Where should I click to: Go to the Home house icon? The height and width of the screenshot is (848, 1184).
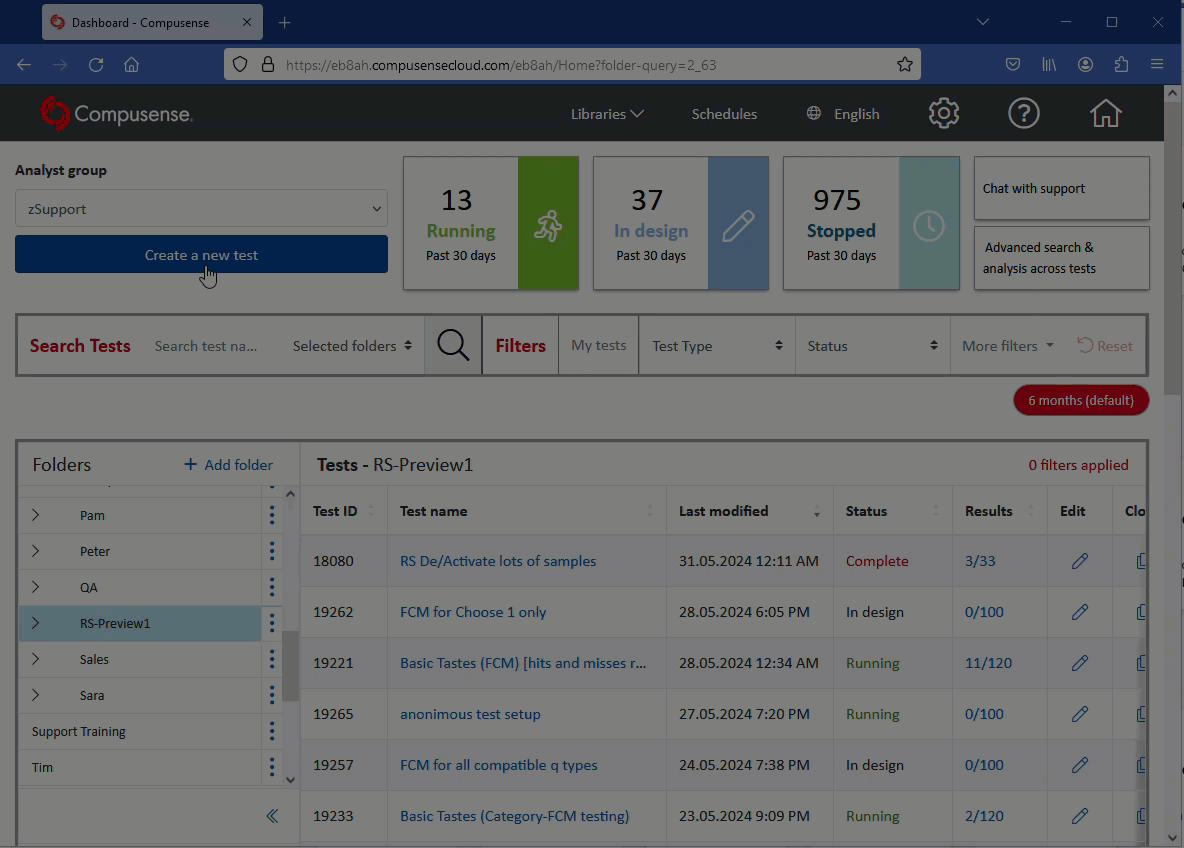pyautogui.click(x=1105, y=113)
